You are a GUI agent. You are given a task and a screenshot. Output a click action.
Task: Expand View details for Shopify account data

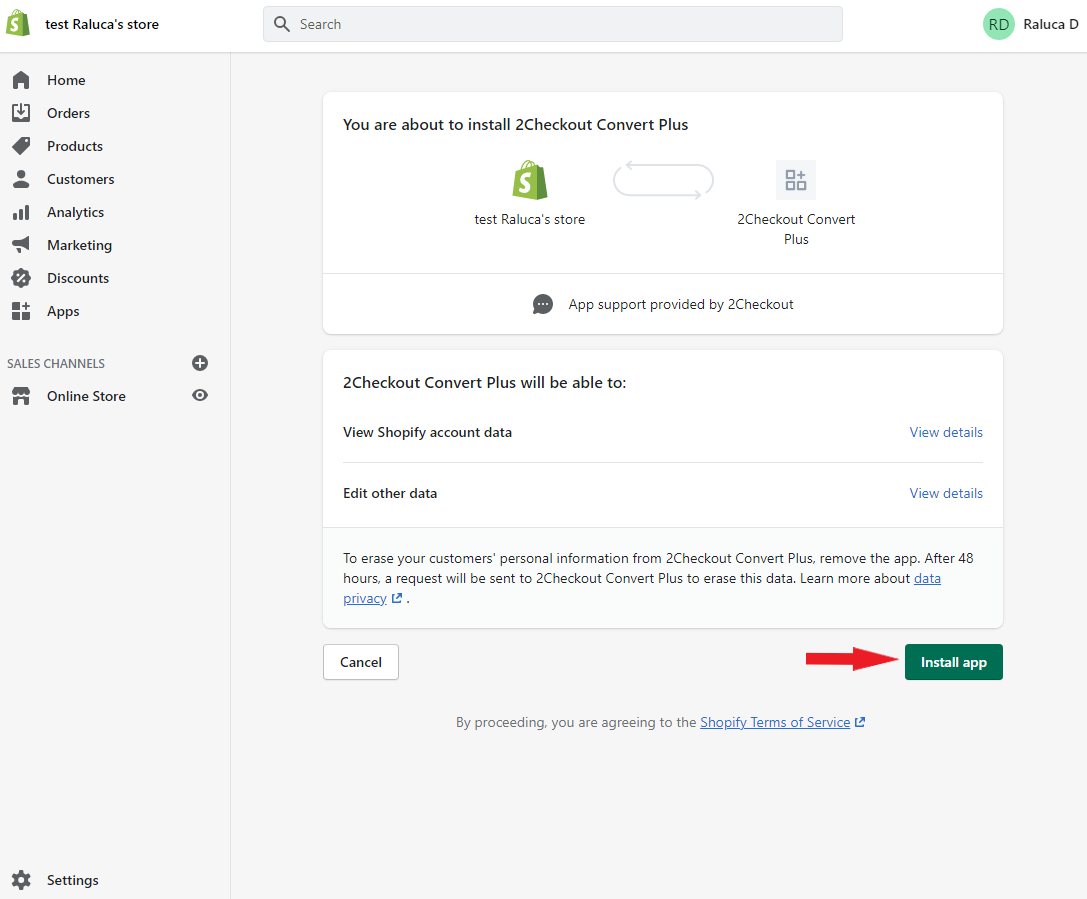point(945,432)
